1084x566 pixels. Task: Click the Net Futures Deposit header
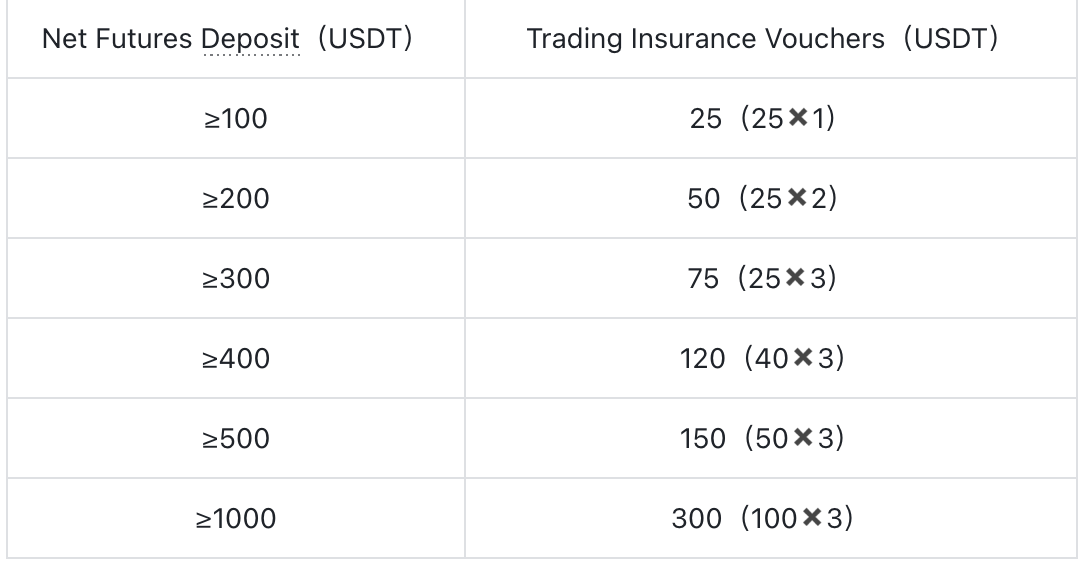point(236,39)
